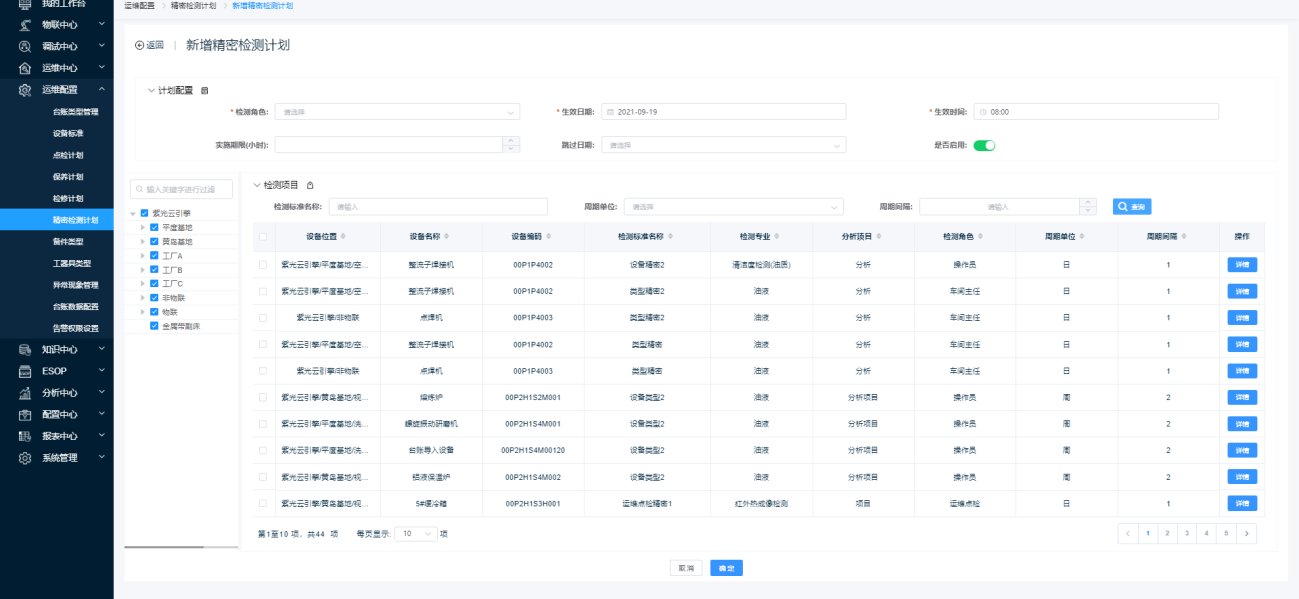Click the ESOP sidebar icon
This screenshot has height=599, width=1299.
[x=25, y=371]
